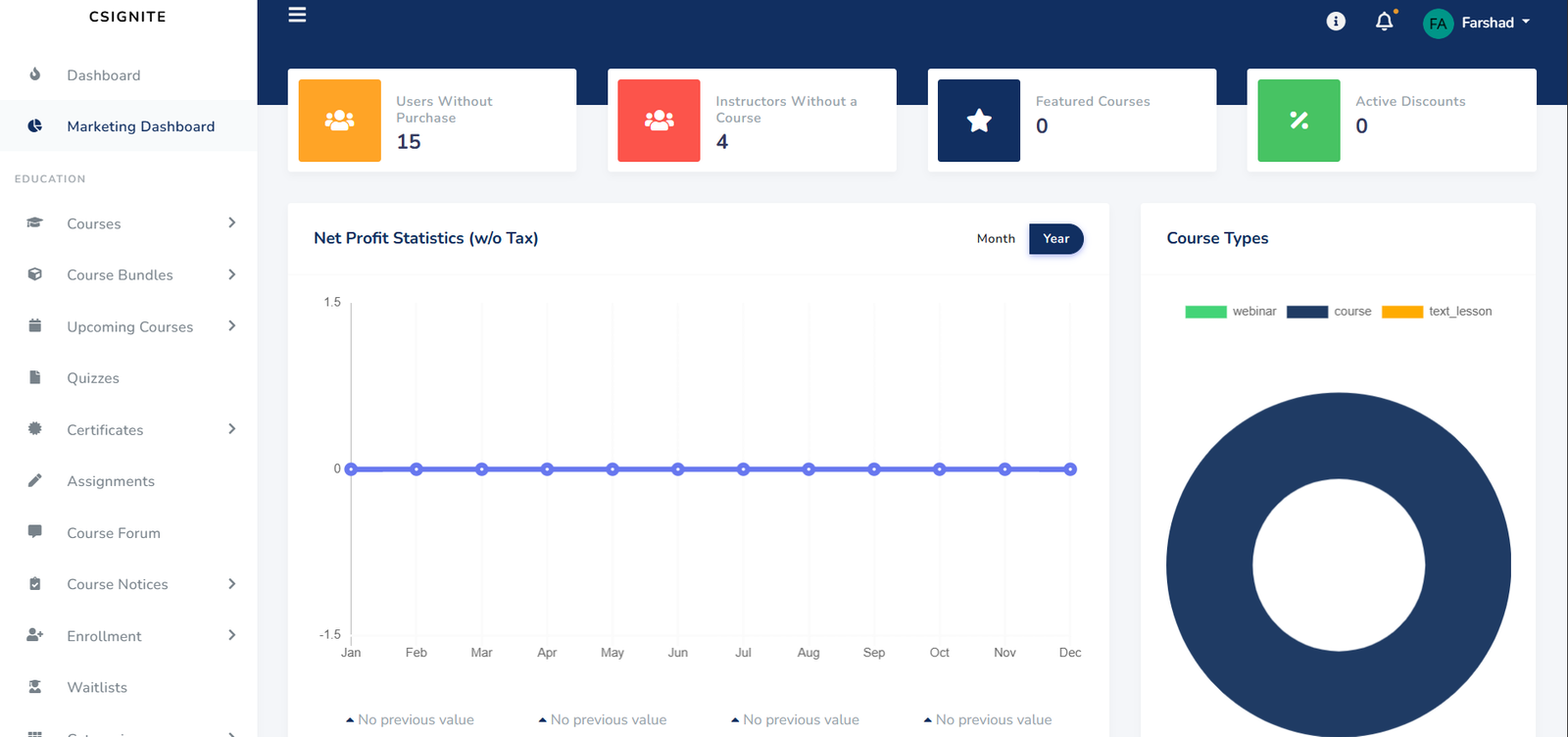The image size is (1568, 737).
Task: Click the info circle icon
Action: click(1336, 22)
